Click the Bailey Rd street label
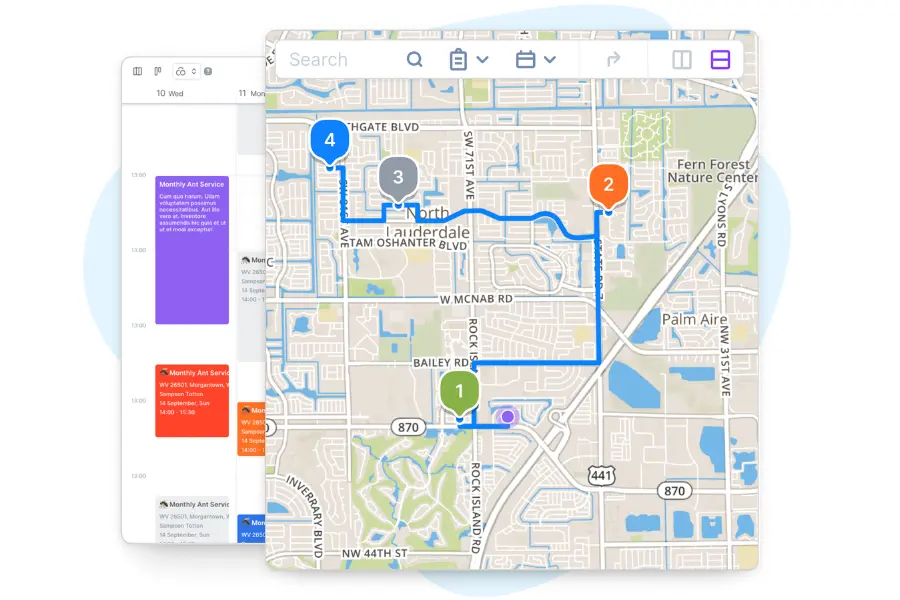Image resolution: width=900 pixels, height=600 pixels. (x=440, y=363)
